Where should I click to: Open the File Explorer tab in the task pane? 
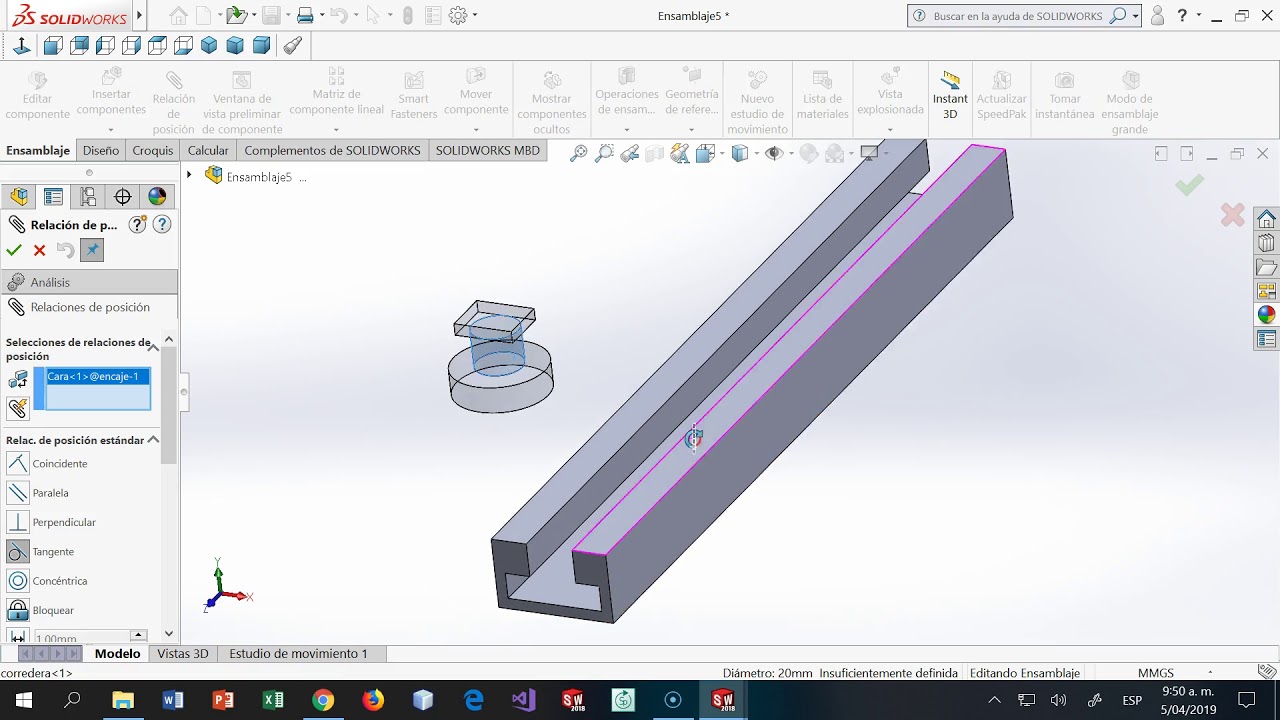click(1267, 267)
